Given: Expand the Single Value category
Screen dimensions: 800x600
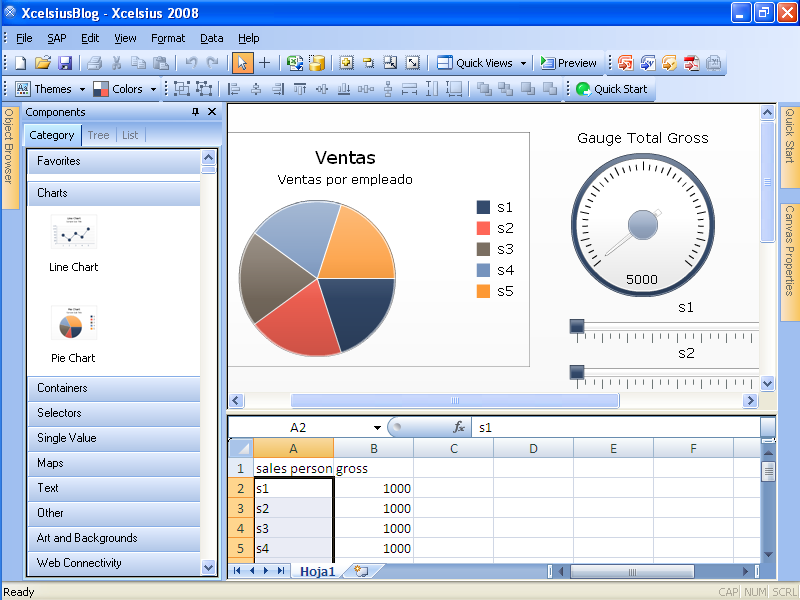Looking at the screenshot, I should [114, 438].
